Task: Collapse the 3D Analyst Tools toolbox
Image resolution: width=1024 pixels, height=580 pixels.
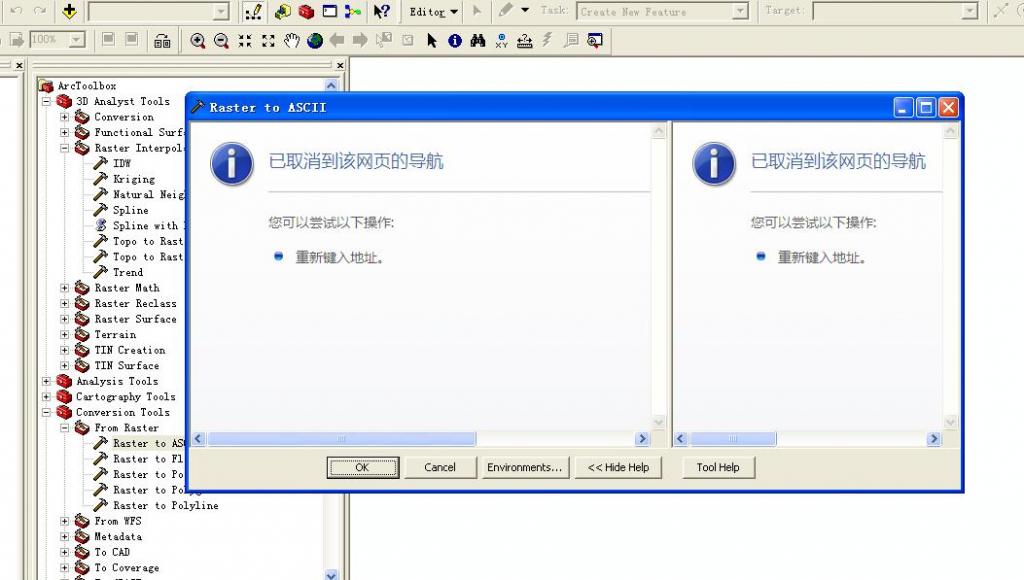Action: (x=46, y=101)
